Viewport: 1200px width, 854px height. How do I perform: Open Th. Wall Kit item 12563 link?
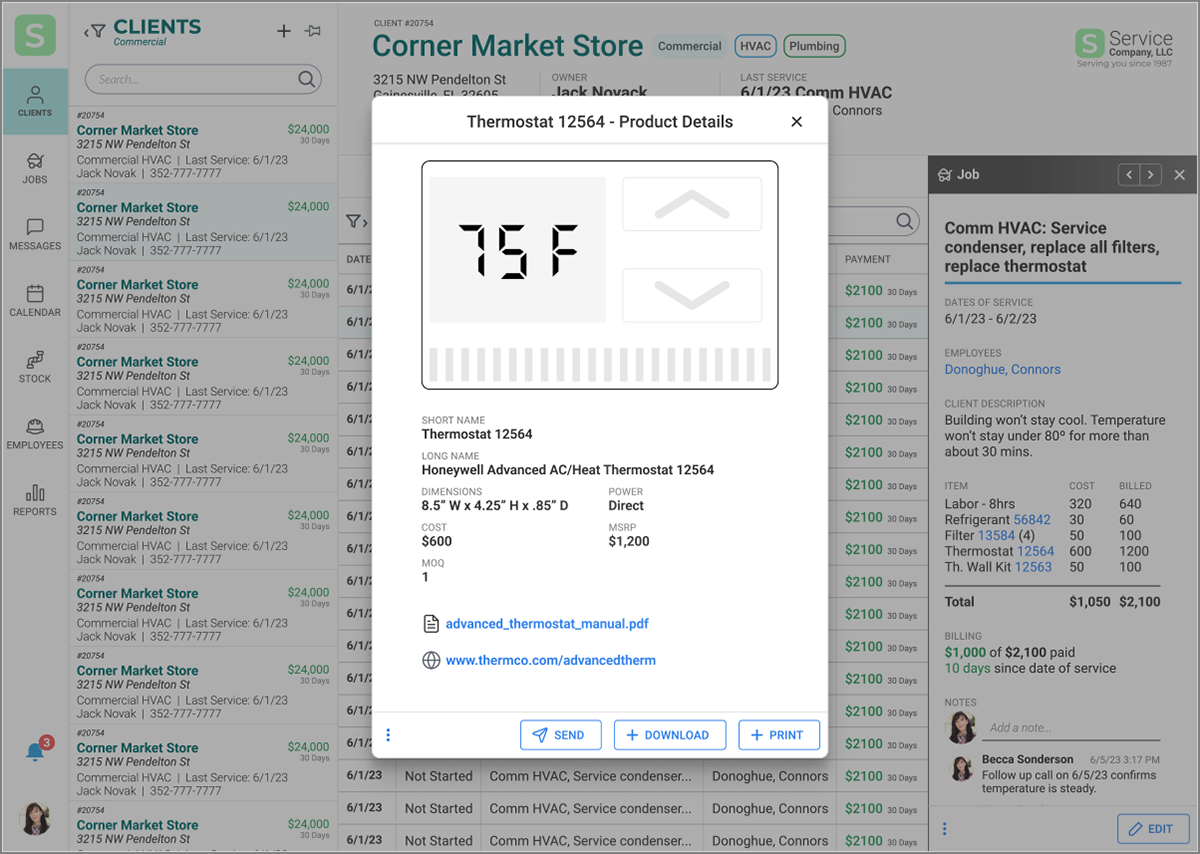pos(1033,567)
